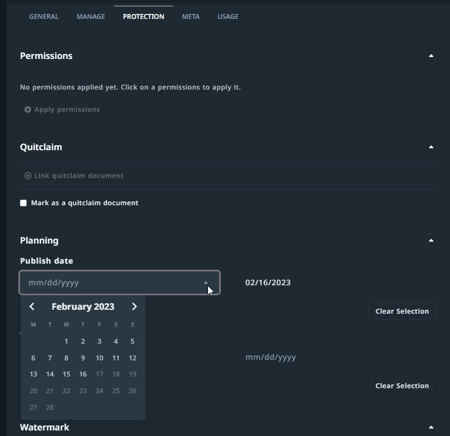Image resolution: width=450 pixels, height=436 pixels.
Task: Click the 02/16/2023 date text
Action: click(268, 283)
